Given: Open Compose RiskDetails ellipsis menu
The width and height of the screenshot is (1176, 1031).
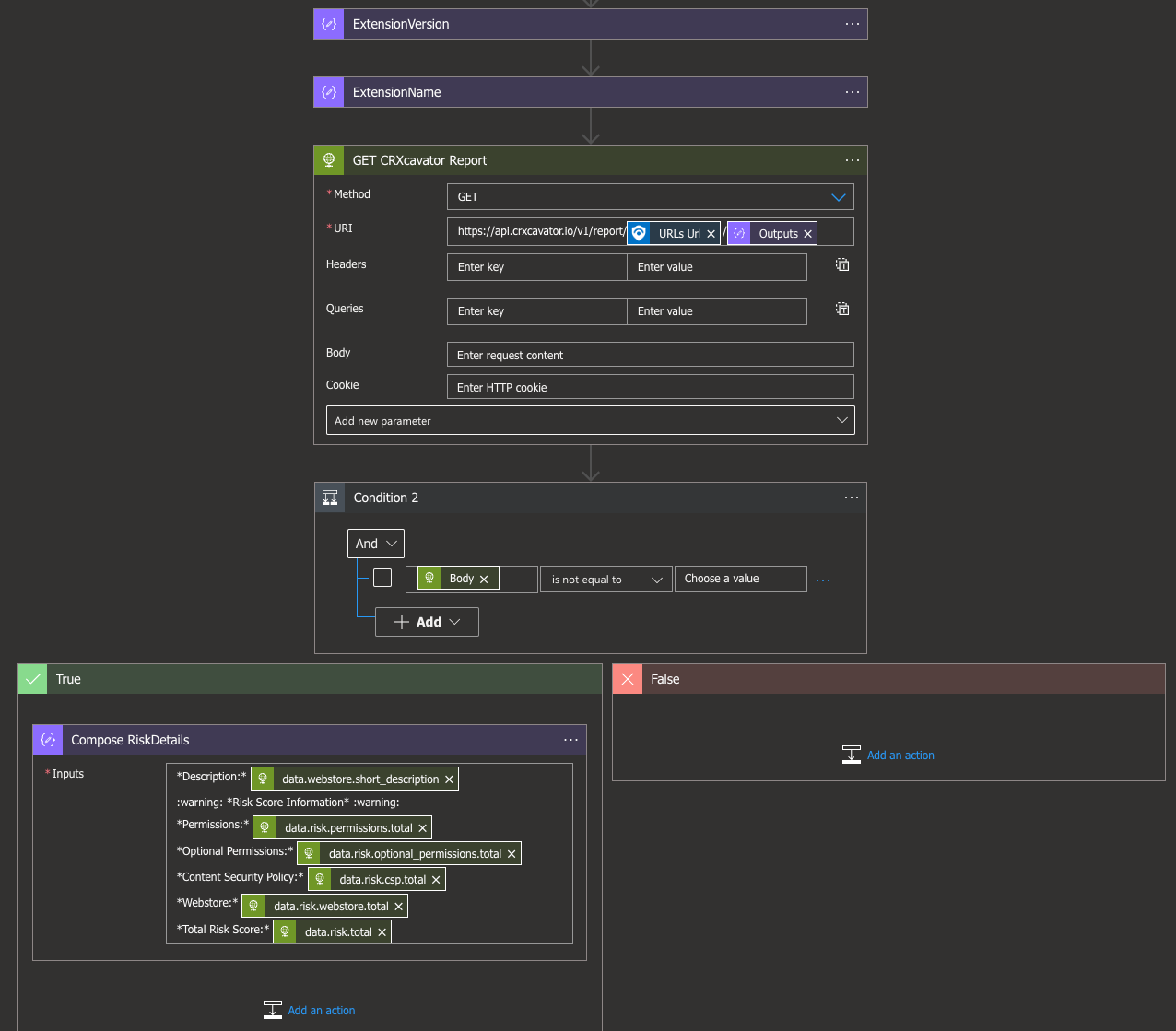Looking at the screenshot, I should click(570, 740).
